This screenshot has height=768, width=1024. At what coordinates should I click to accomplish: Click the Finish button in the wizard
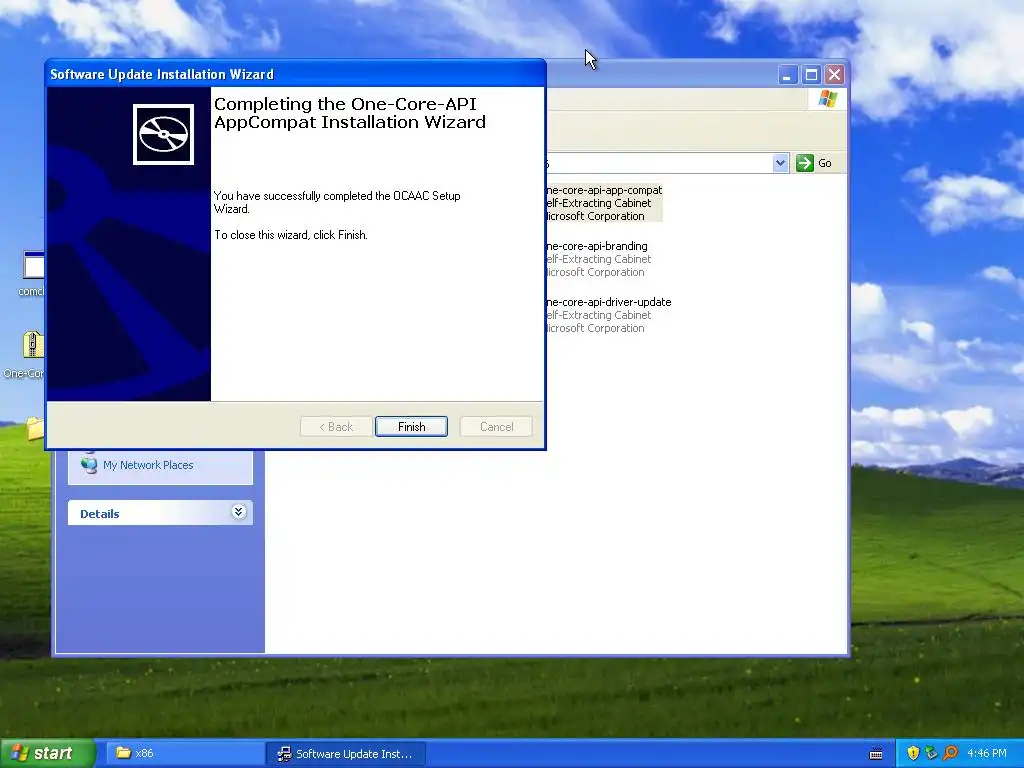[411, 426]
